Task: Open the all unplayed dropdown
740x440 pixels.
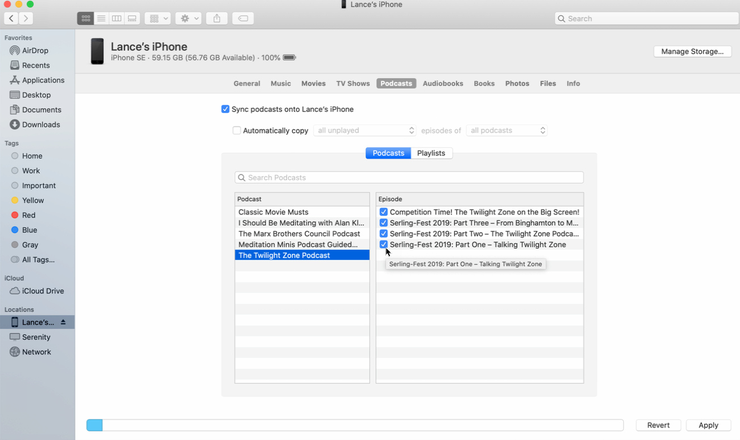Action: coord(365,130)
